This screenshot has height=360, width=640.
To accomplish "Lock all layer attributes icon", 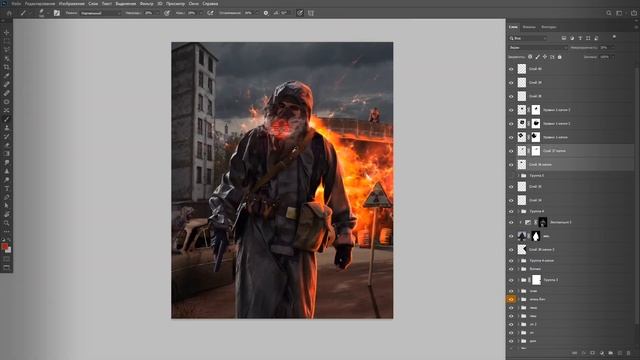I will point(560,57).
